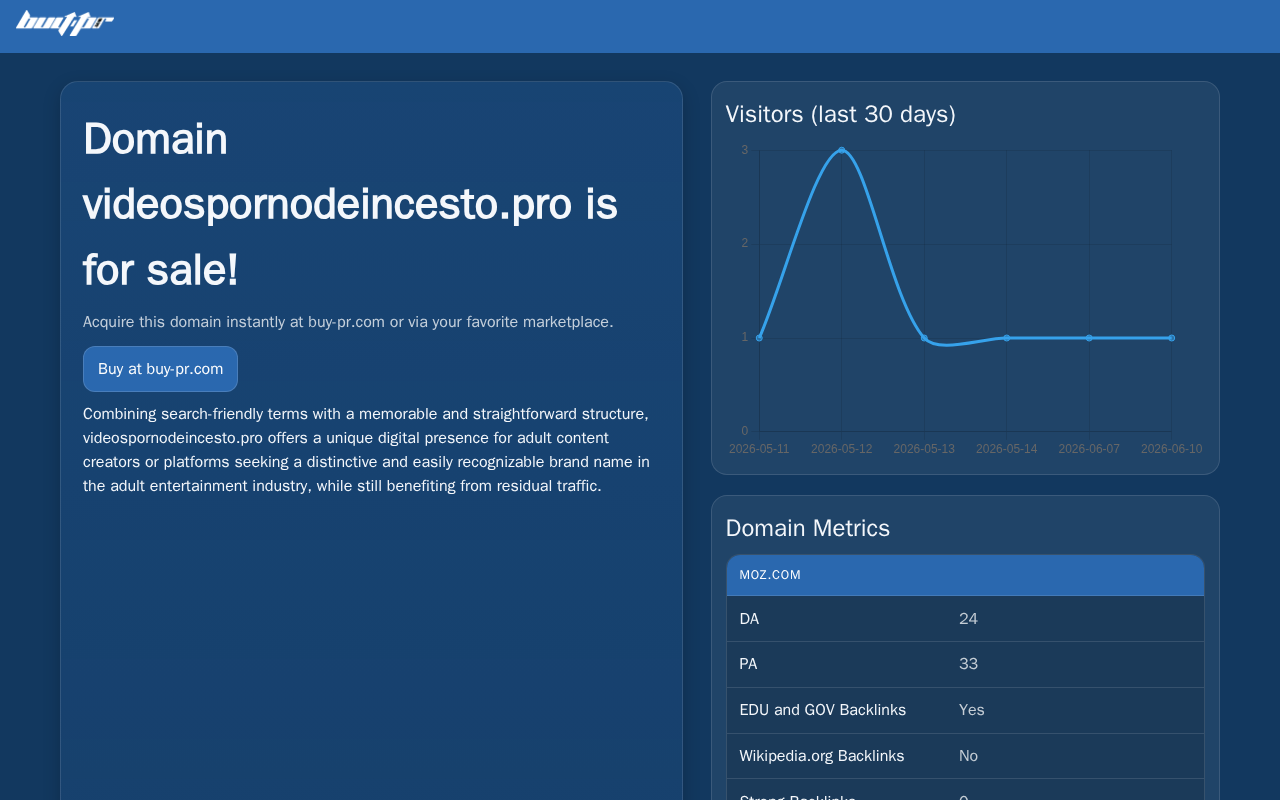This screenshot has width=1280, height=800.
Task: Click the 2026-05-14 chart data point
Action: 1007,338
